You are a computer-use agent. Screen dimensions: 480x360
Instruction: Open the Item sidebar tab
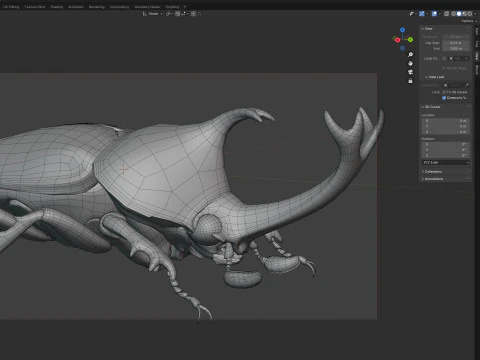(477, 32)
